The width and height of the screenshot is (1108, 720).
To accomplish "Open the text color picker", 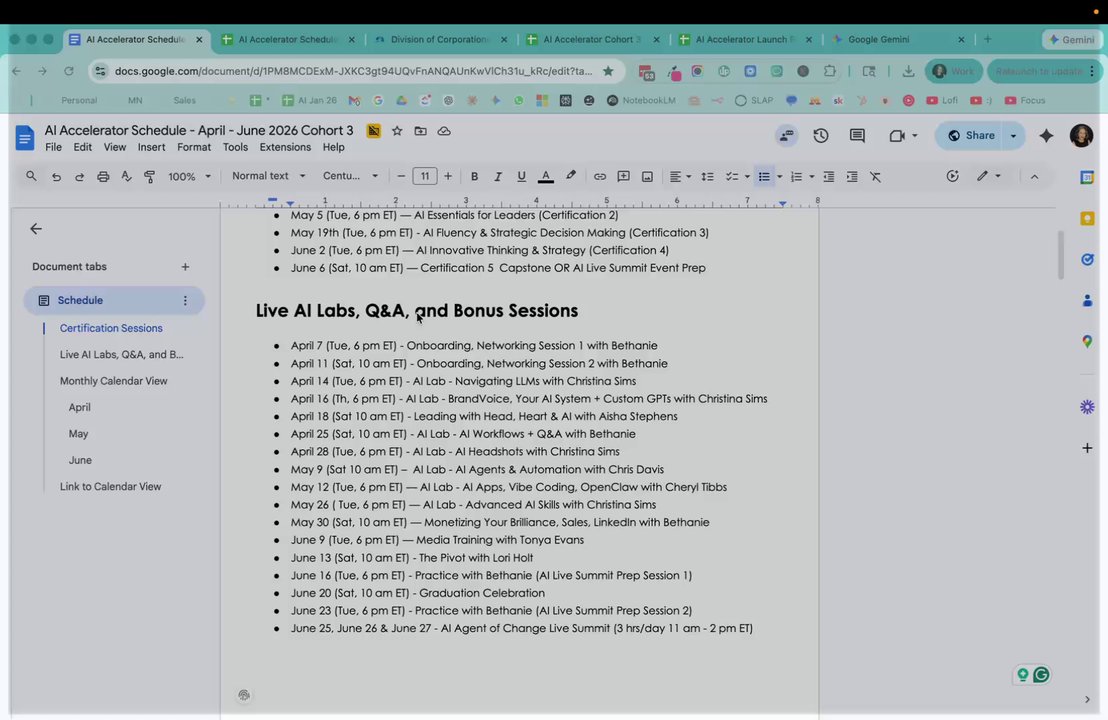I will [546, 177].
